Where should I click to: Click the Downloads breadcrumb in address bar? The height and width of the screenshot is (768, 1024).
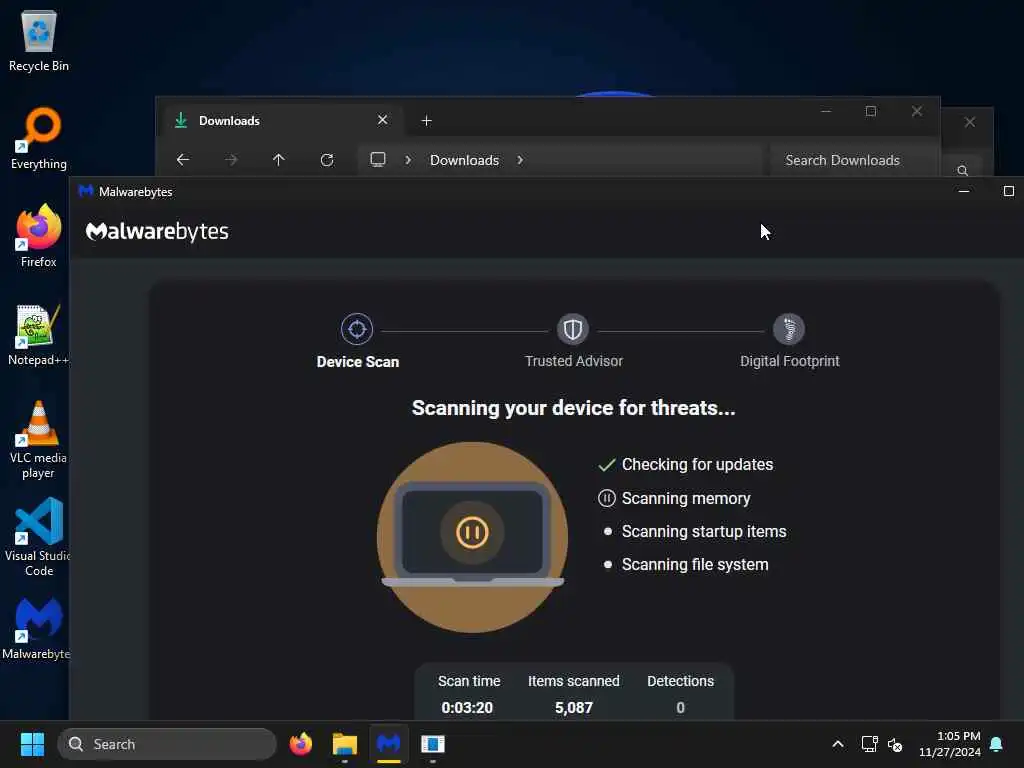464,160
